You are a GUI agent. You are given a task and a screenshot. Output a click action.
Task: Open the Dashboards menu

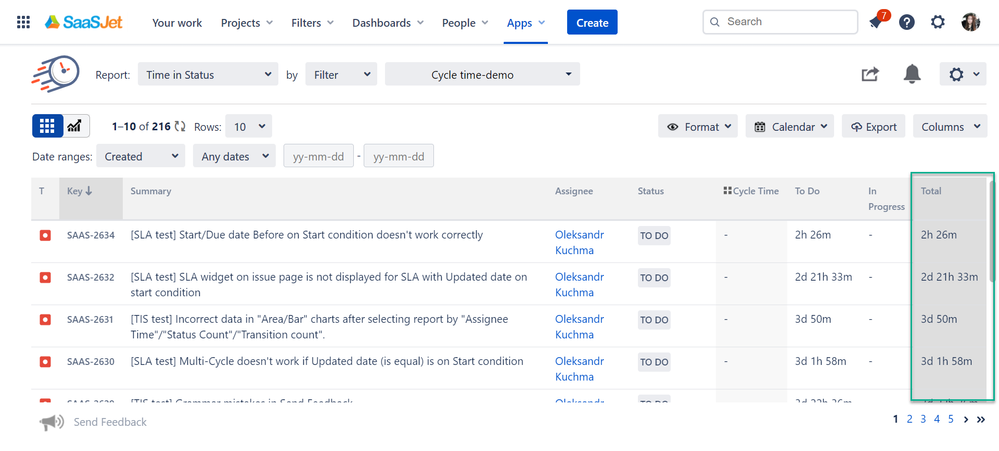click(x=388, y=23)
